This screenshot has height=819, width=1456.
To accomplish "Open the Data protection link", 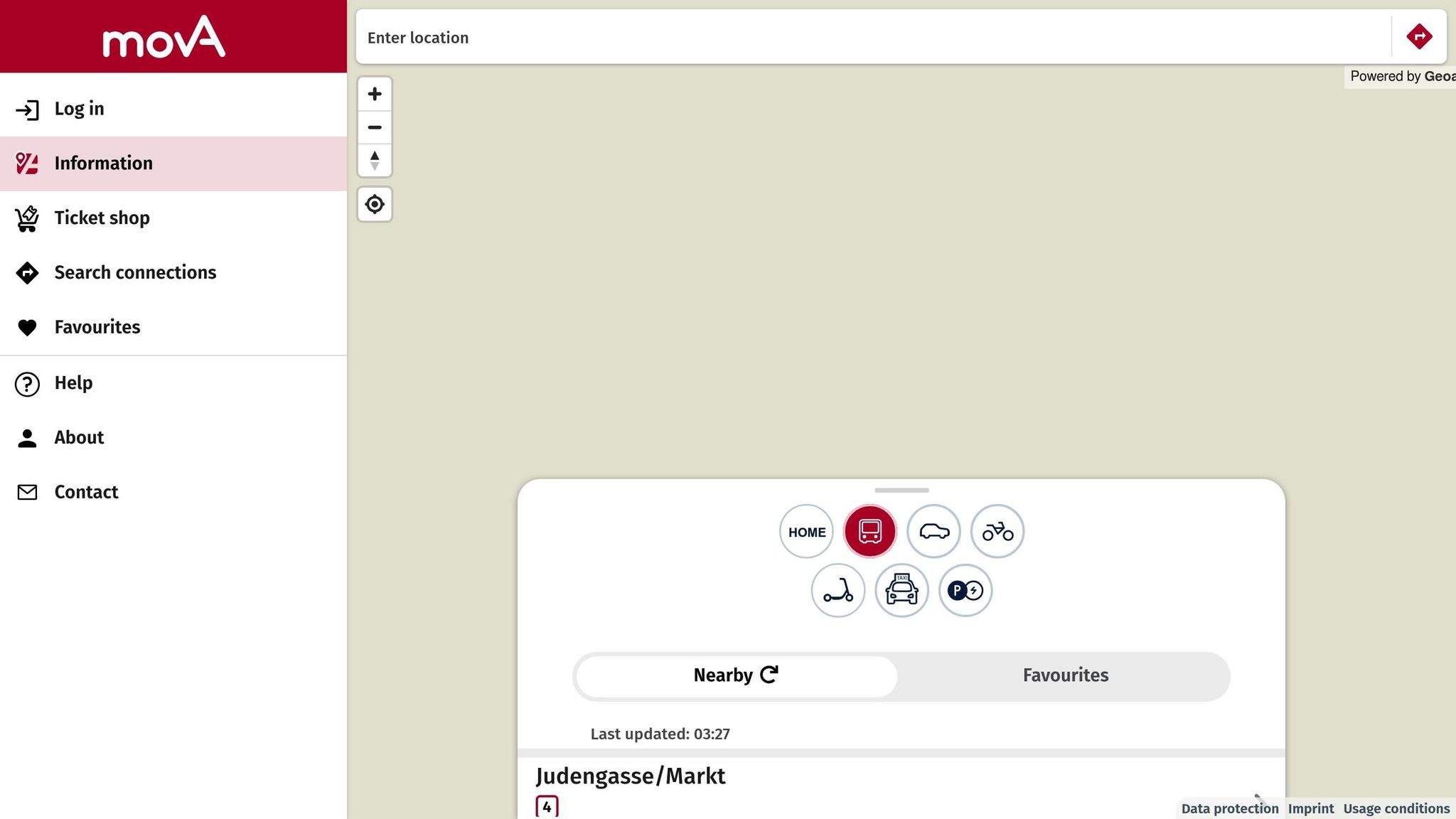I will point(1229,808).
